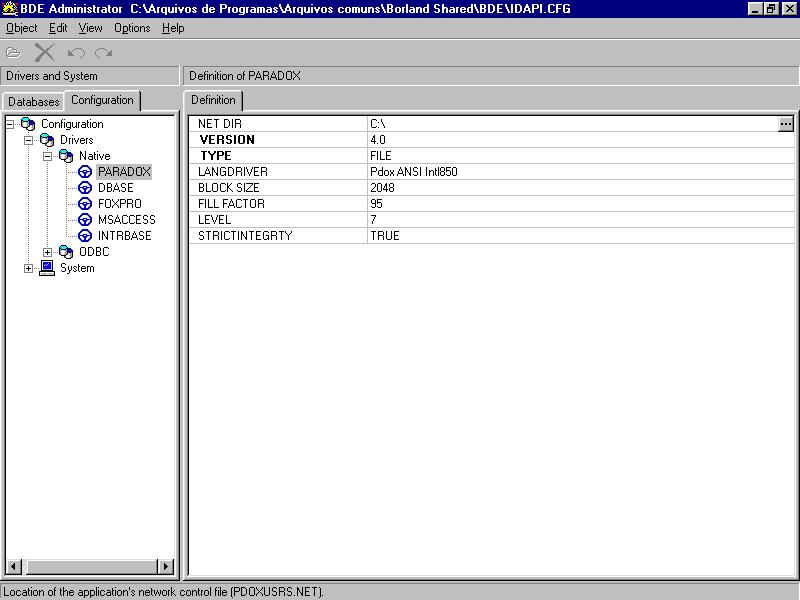Select the FOXPRO driver icon
This screenshot has width=800, height=600.
click(x=85, y=204)
